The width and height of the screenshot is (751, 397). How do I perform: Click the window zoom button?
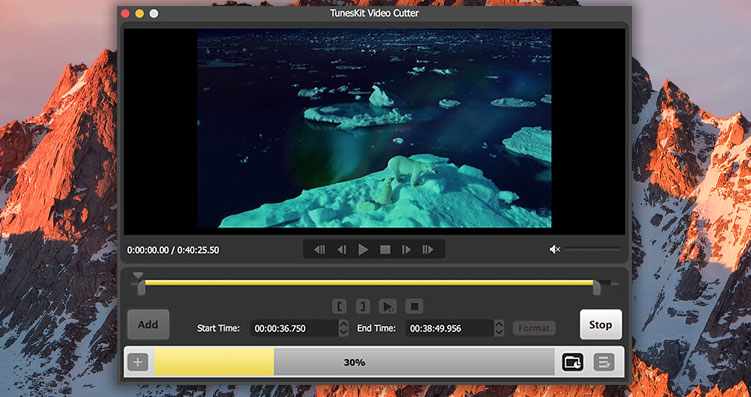(x=154, y=13)
